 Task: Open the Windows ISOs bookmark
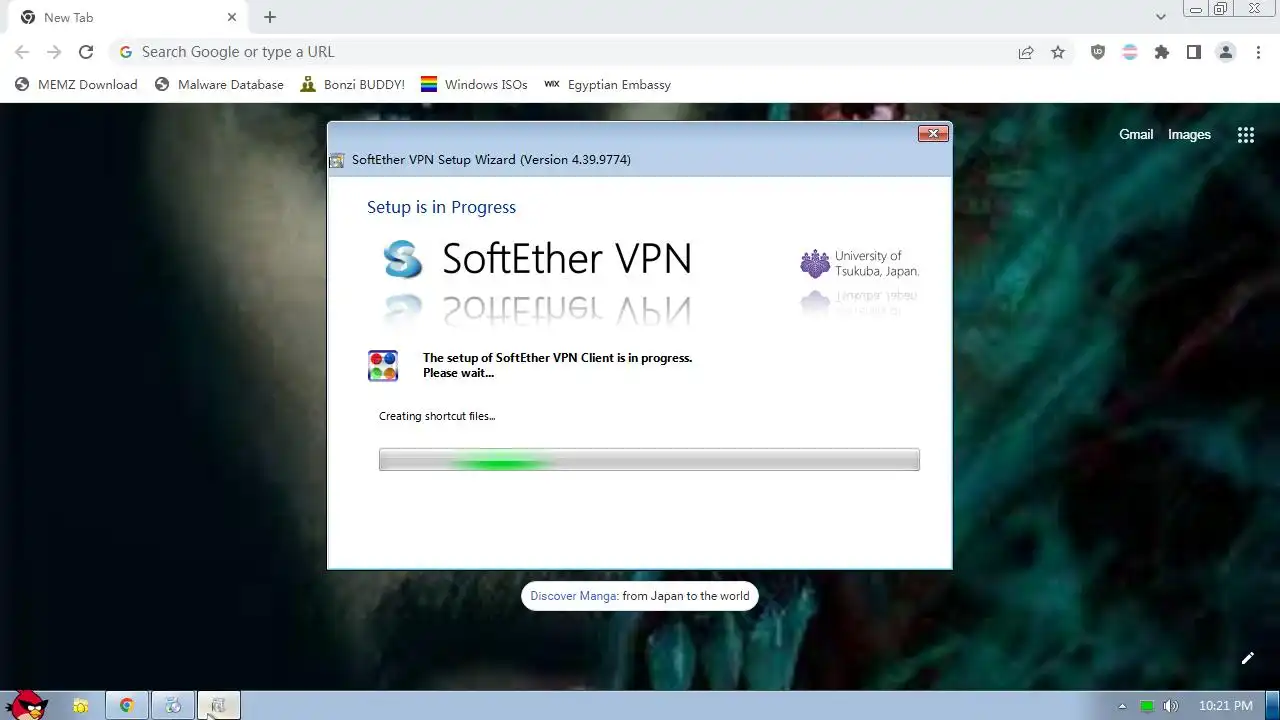tap(474, 85)
